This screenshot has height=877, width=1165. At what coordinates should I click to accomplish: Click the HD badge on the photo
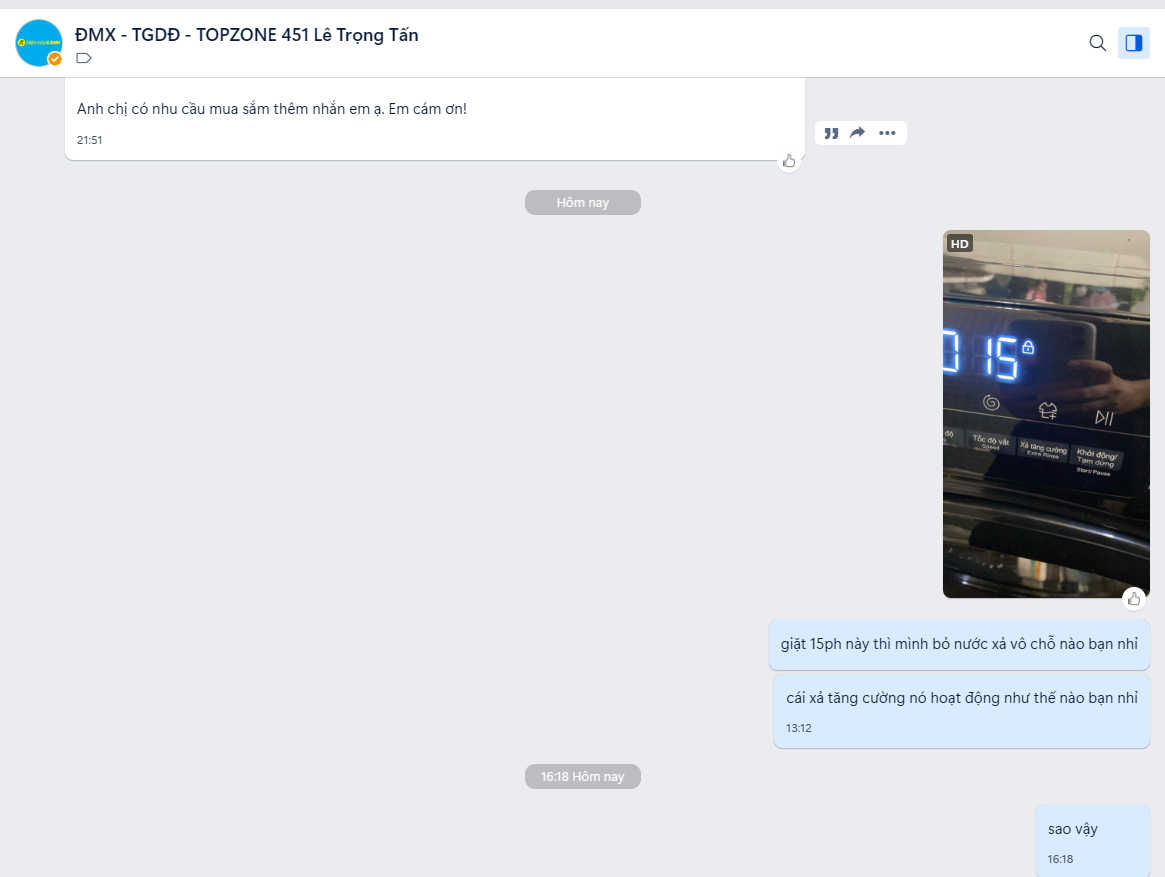[960, 244]
